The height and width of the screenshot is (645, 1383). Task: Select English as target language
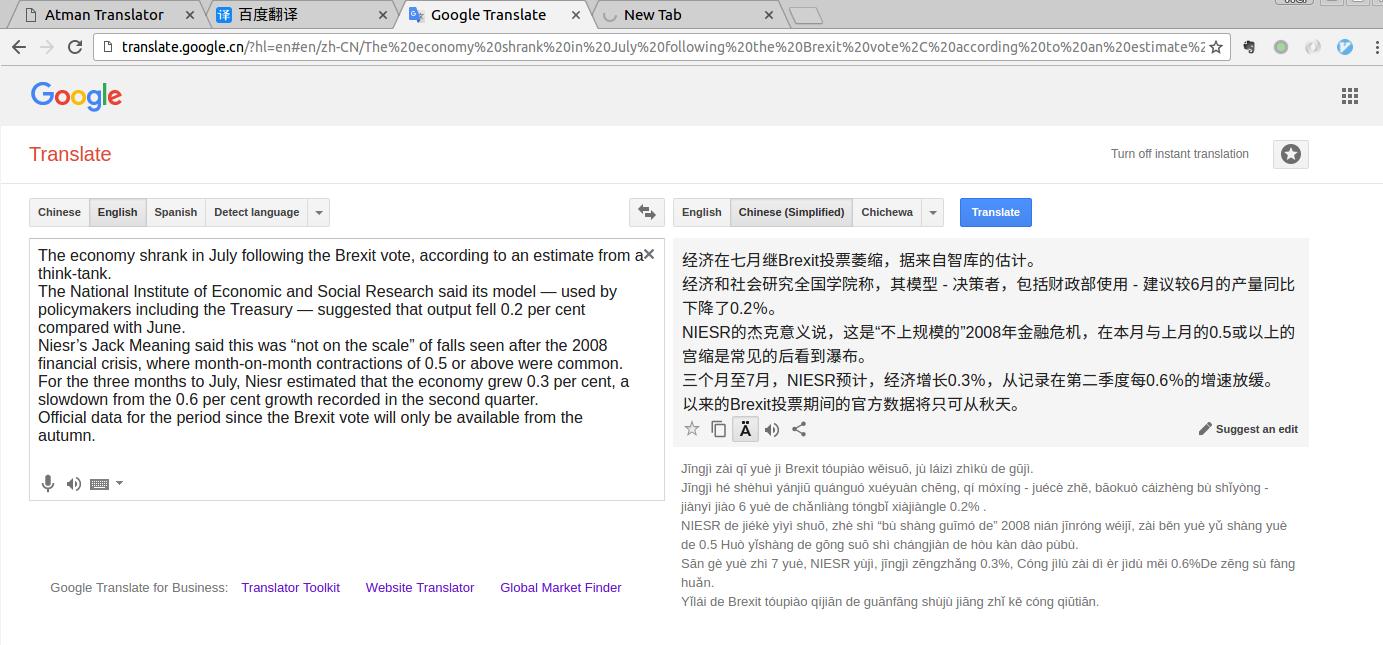(x=702, y=212)
